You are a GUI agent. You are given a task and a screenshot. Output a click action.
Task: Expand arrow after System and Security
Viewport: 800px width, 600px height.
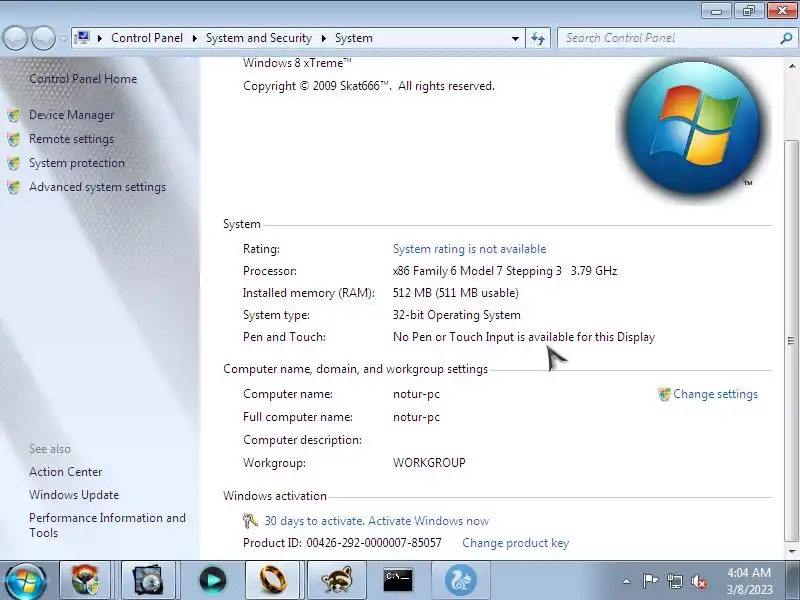click(323, 38)
